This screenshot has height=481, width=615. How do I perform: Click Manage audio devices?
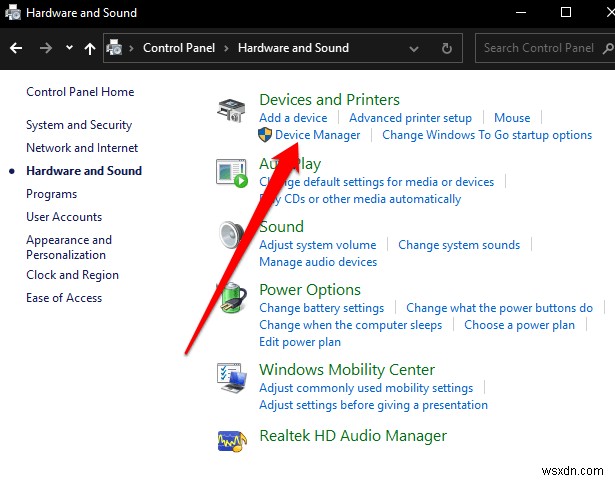coord(318,262)
